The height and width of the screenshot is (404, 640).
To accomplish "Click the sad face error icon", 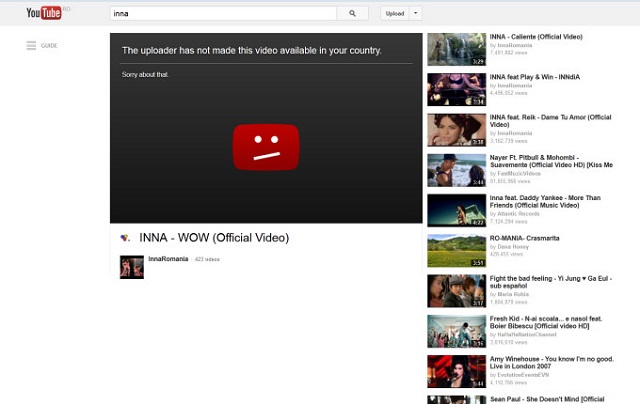I will [x=266, y=147].
